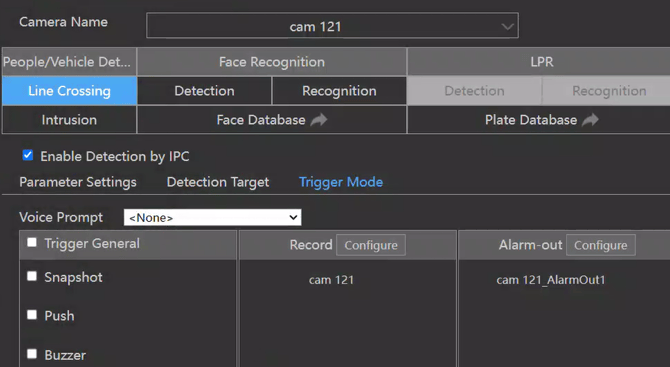Viewport: 670px width, 367px height.
Task: Click the Alarm-out column header text
Action: 530,245
